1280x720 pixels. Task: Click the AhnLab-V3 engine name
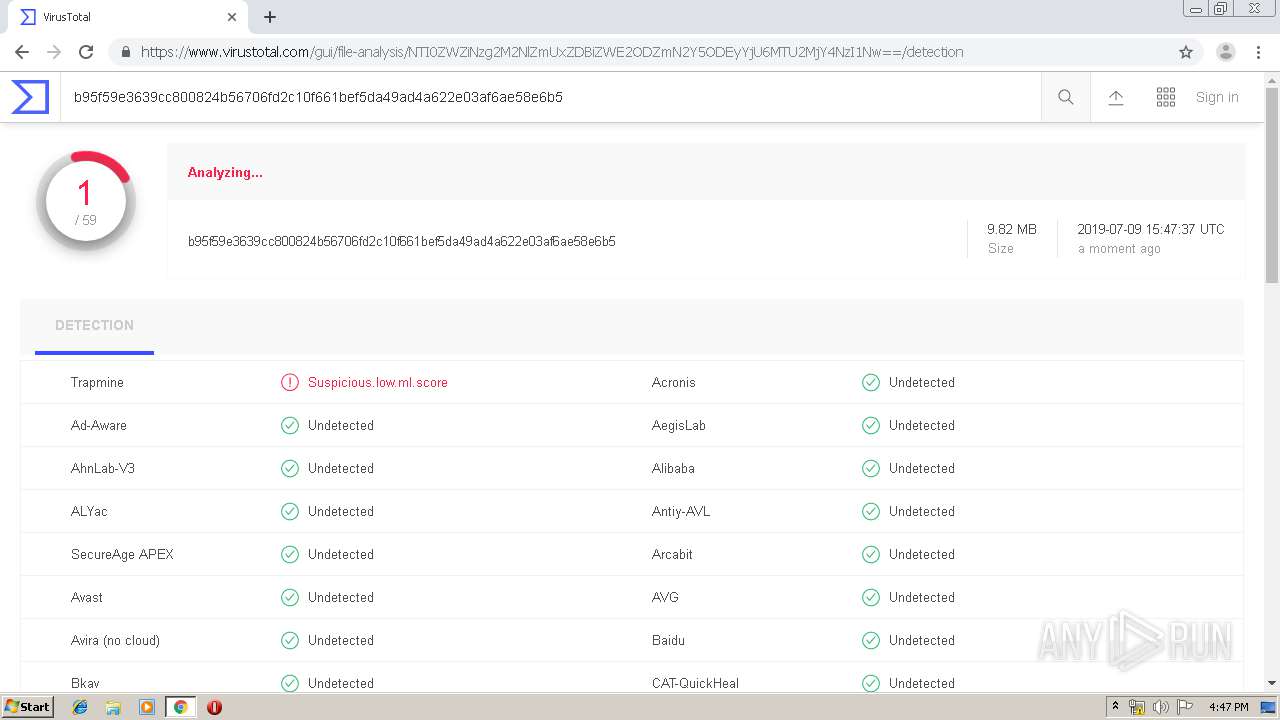[103, 468]
